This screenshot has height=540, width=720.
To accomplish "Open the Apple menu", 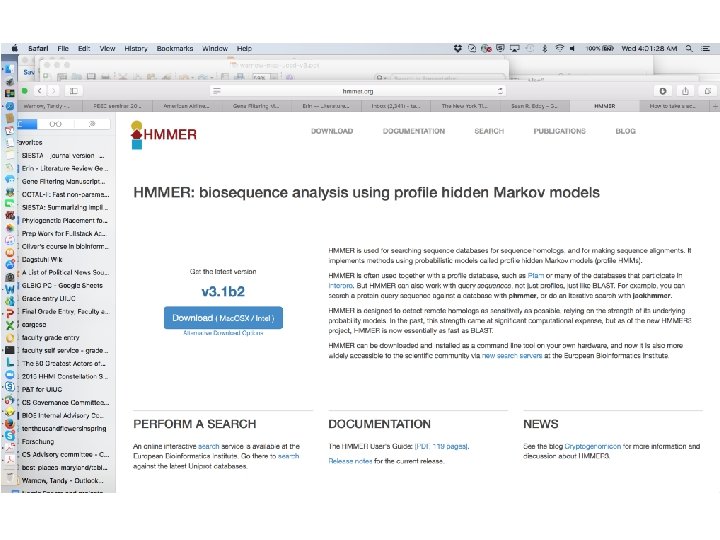I will tap(15, 48).
